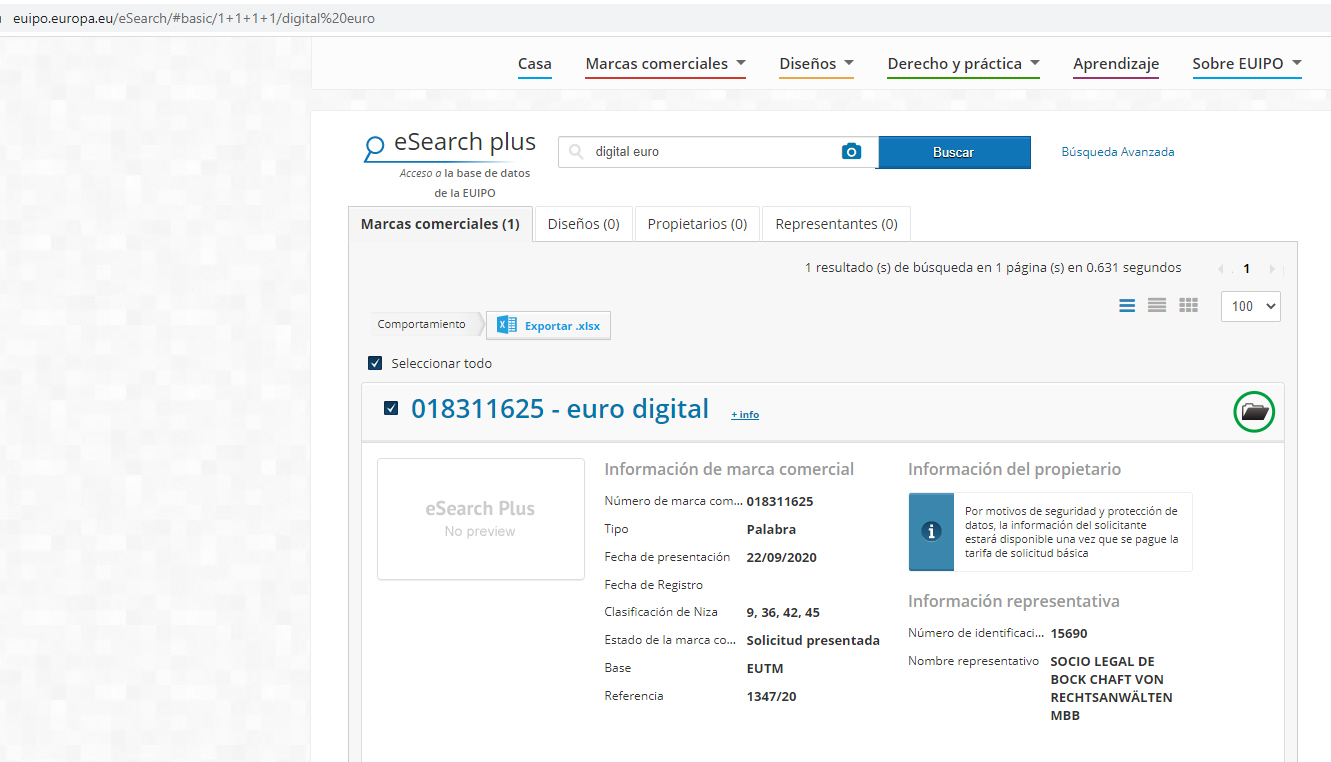Click the blue info icon in owner panel
Image resolution: width=1331 pixels, height=762 pixels.
click(931, 531)
